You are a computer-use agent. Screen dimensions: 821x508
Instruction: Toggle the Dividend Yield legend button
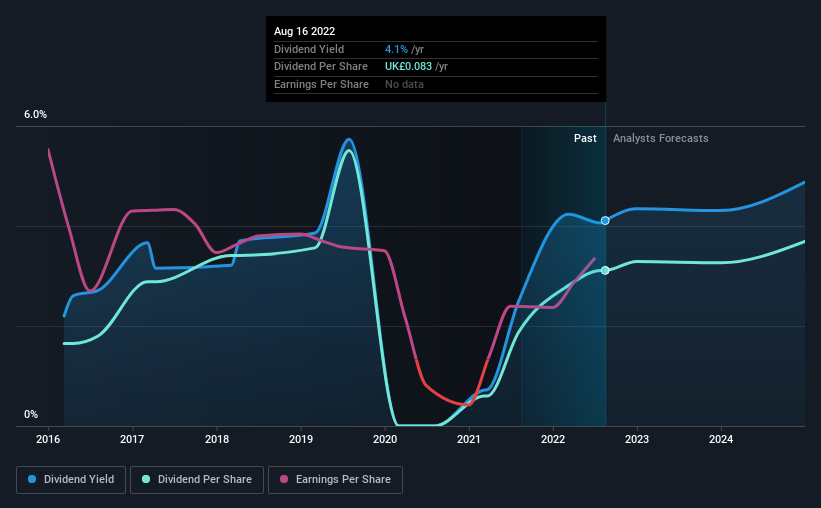[71, 480]
